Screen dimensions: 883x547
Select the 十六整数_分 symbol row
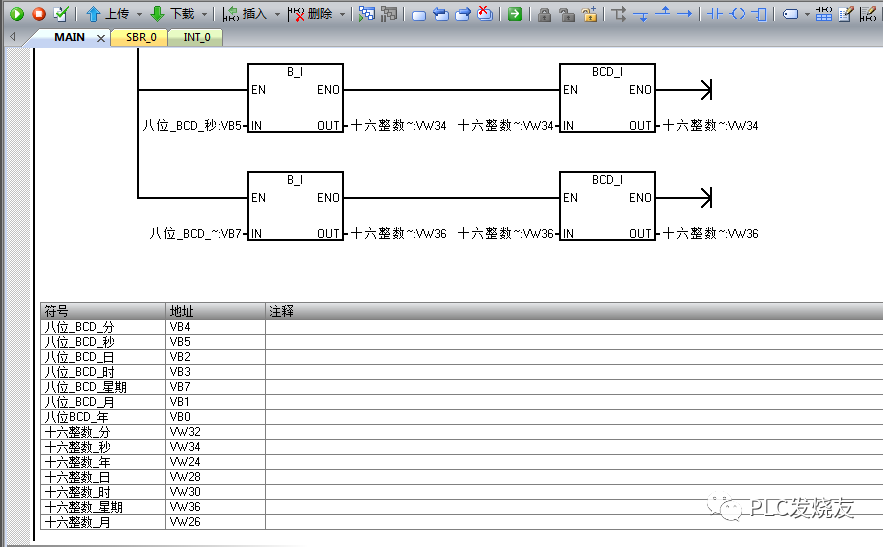click(x=462, y=432)
